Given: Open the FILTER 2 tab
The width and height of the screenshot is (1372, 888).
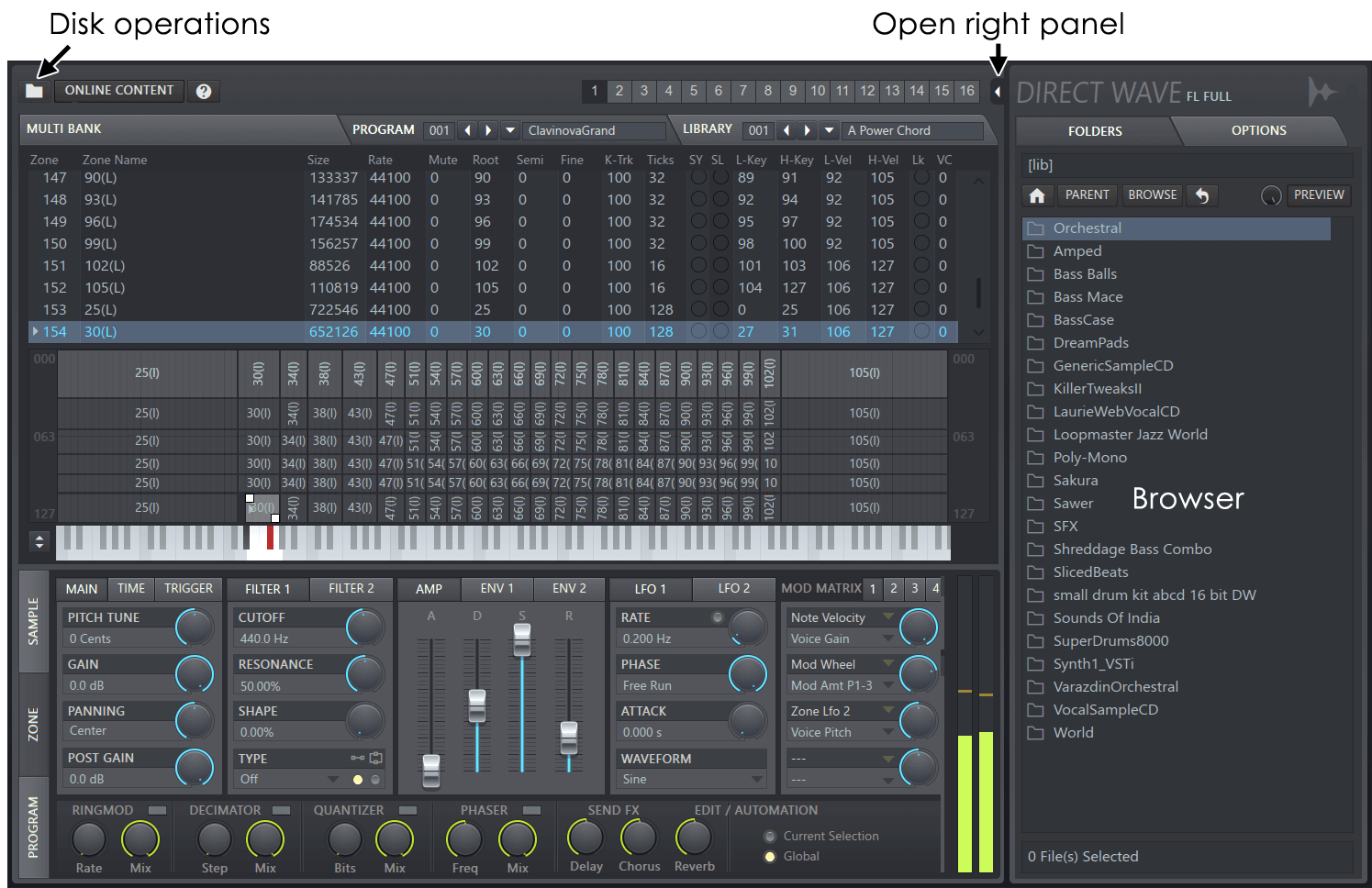Looking at the screenshot, I should pyautogui.click(x=351, y=589).
